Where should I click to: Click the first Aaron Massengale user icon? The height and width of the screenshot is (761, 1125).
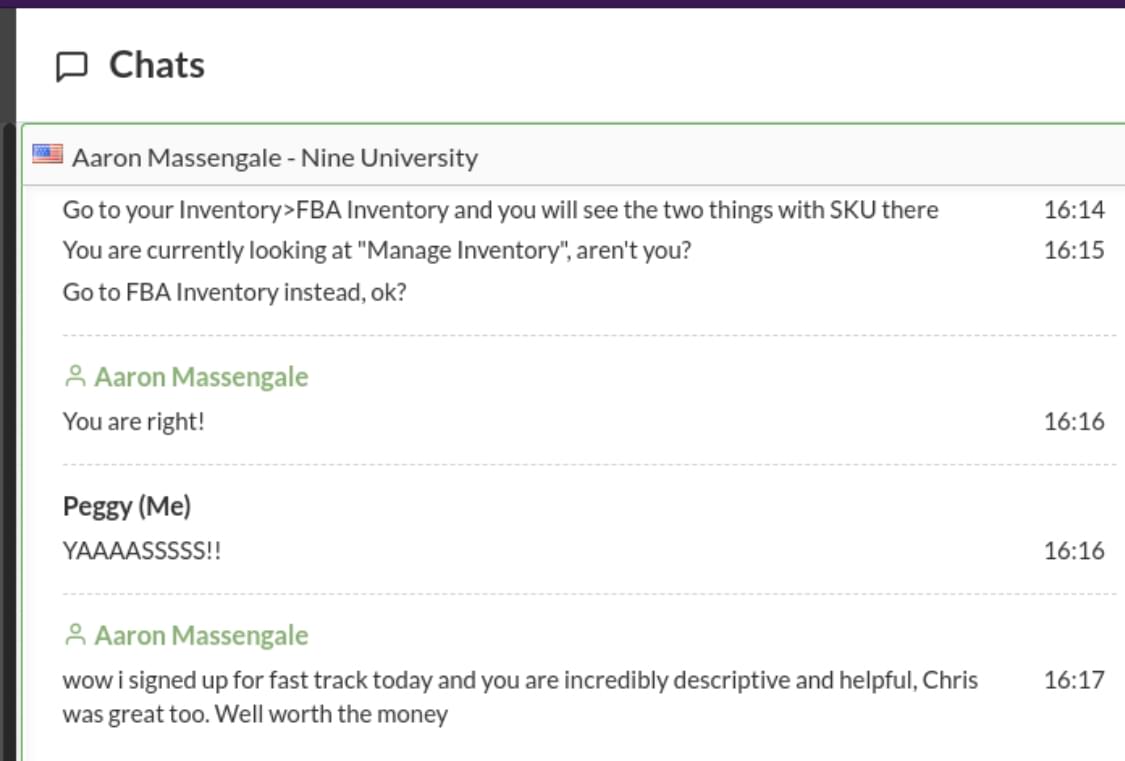(75, 376)
